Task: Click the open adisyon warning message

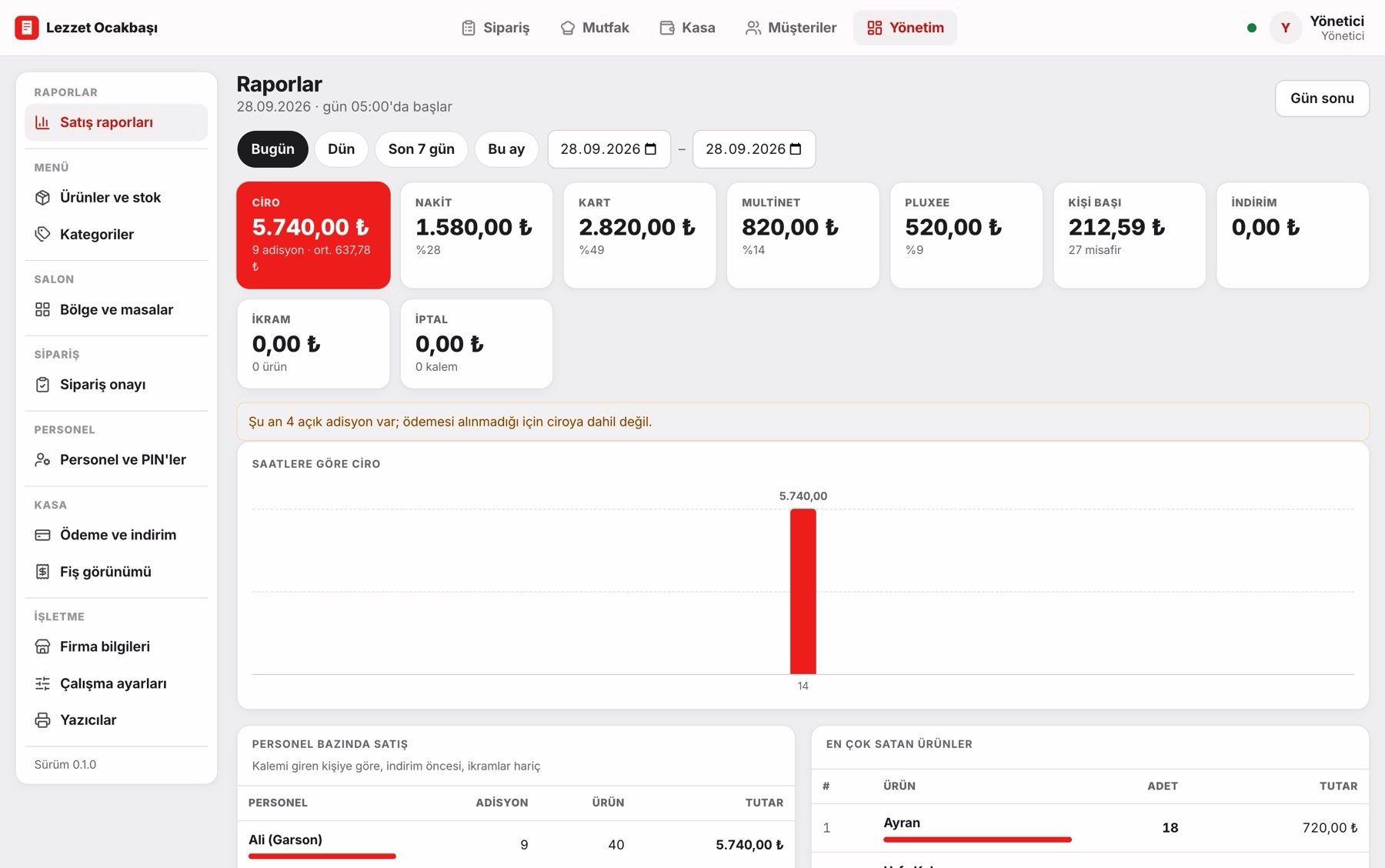Action: (x=803, y=422)
